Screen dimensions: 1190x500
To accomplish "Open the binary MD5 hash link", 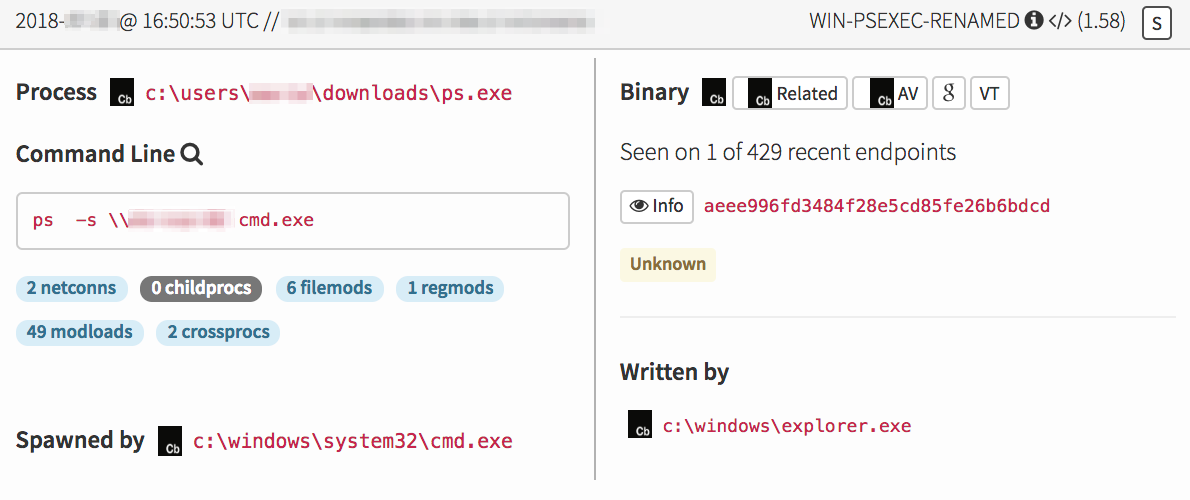I will (876, 206).
